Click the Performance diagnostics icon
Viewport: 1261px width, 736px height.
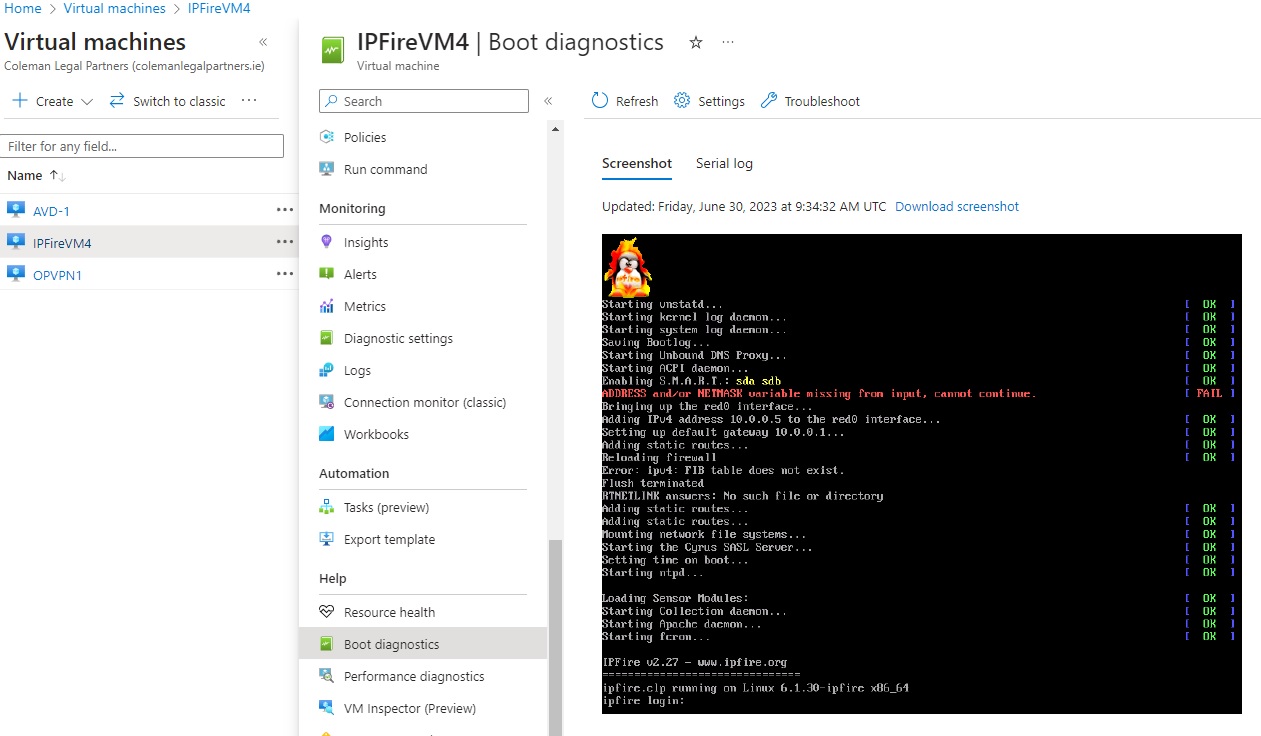click(326, 676)
